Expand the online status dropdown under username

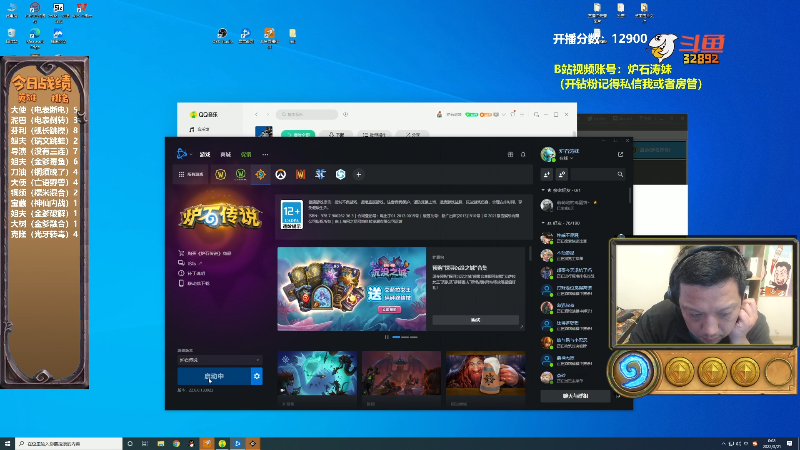(566, 158)
